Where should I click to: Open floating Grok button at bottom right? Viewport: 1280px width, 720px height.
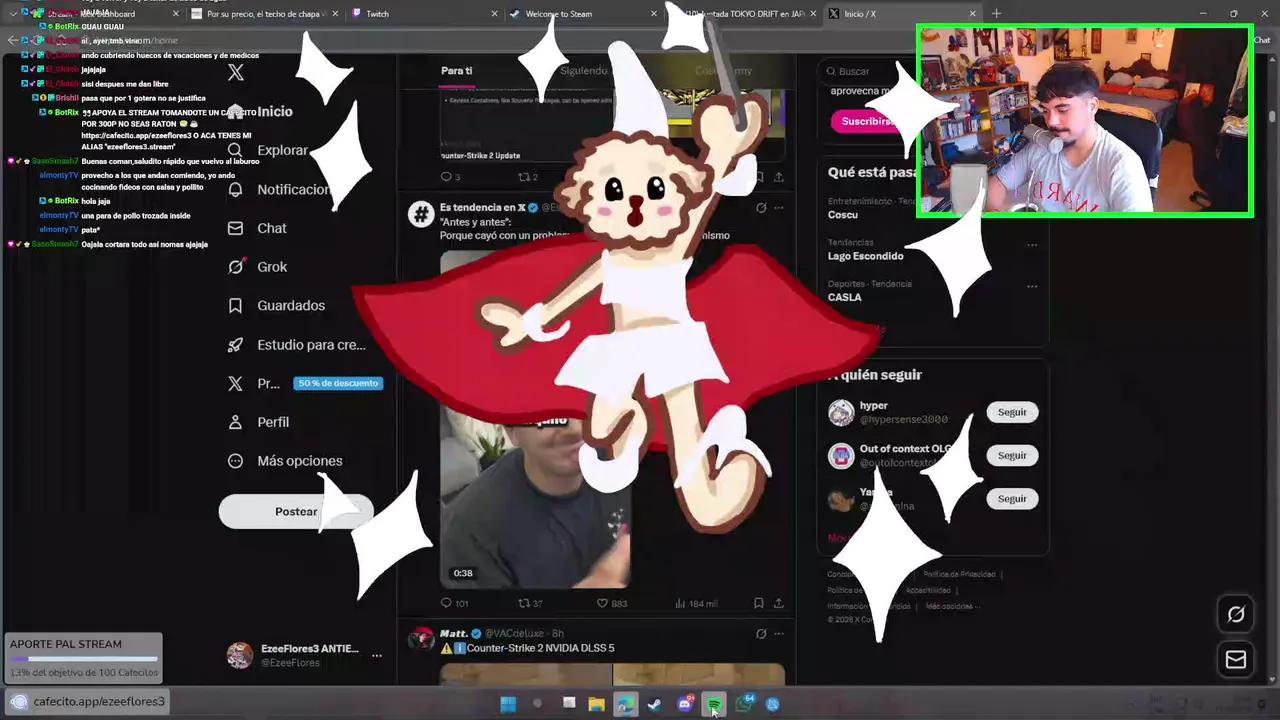[1236, 614]
